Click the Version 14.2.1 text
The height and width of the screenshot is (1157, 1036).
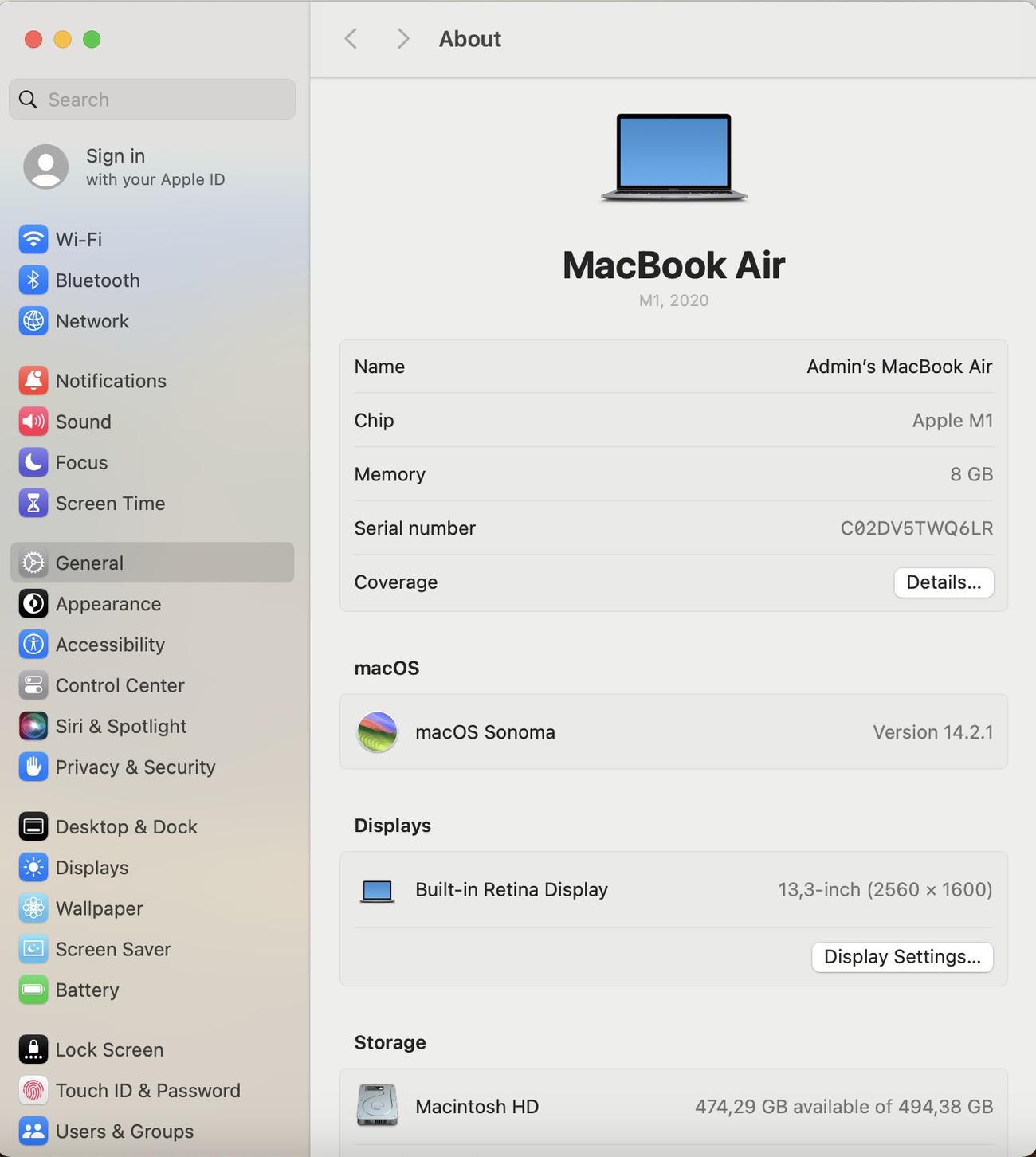click(932, 732)
